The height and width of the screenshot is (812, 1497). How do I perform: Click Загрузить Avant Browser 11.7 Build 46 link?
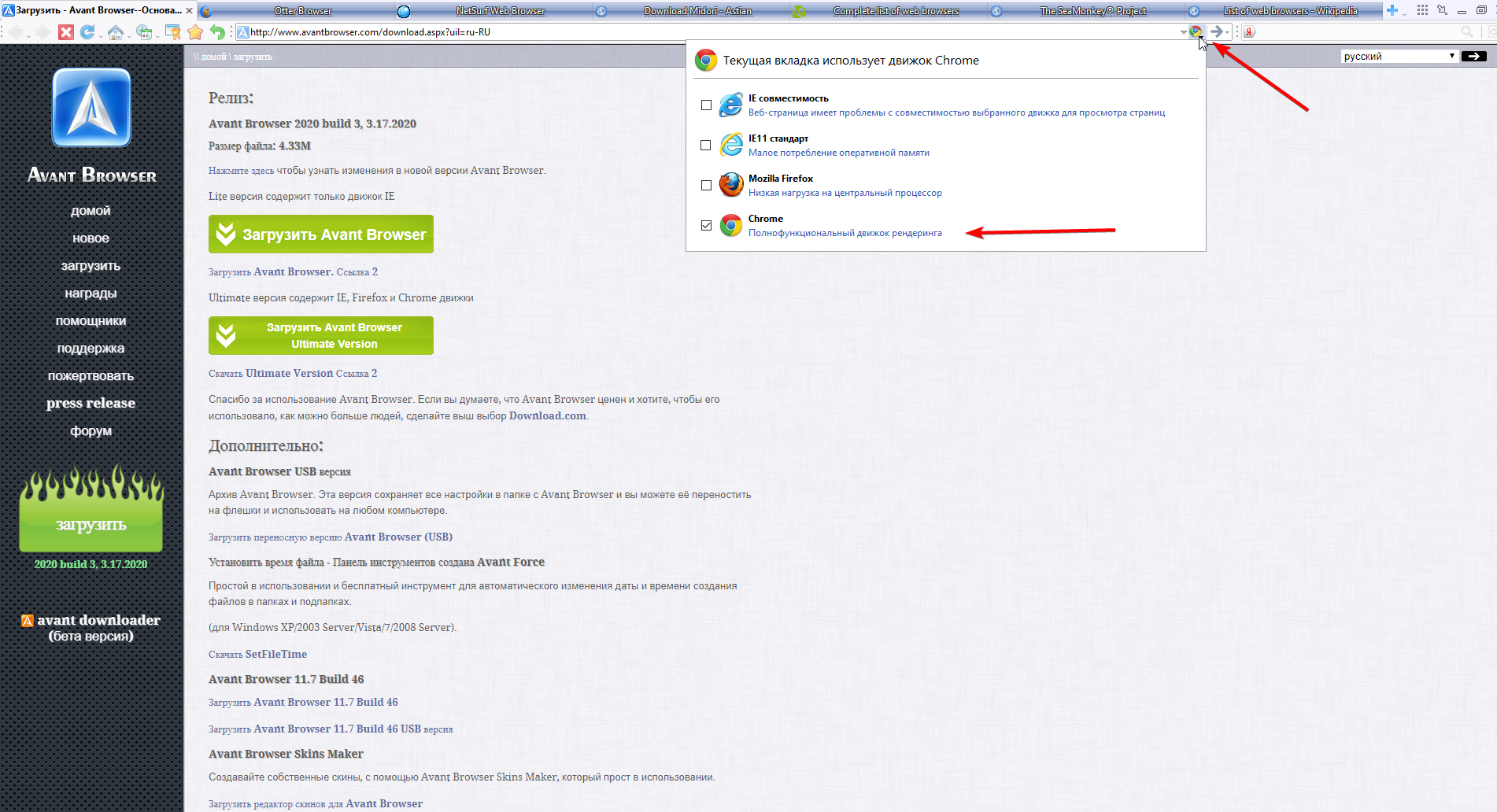point(303,703)
